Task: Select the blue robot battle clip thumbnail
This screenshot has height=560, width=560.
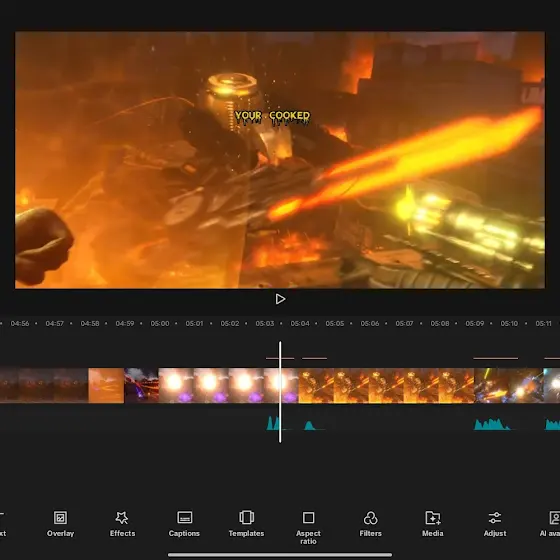Action: [509, 385]
